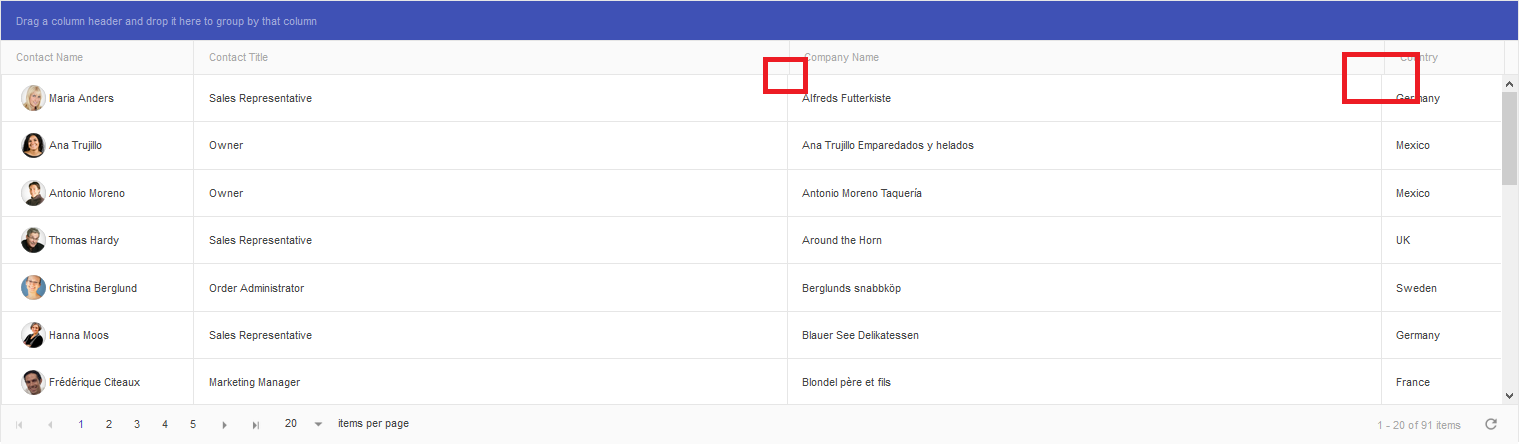Go to page 2
Viewport: 1520px width, 448px height.
(x=109, y=424)
